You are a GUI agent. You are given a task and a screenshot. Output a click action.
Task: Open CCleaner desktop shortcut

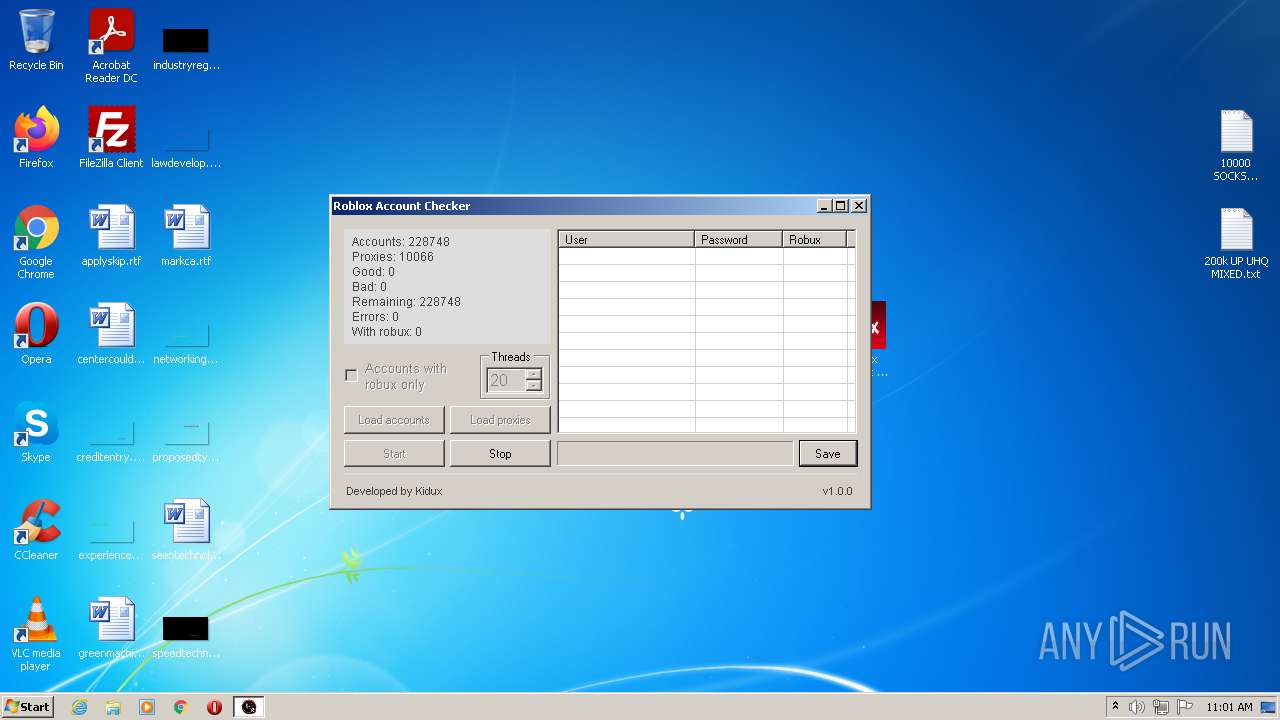coord(36,530)
